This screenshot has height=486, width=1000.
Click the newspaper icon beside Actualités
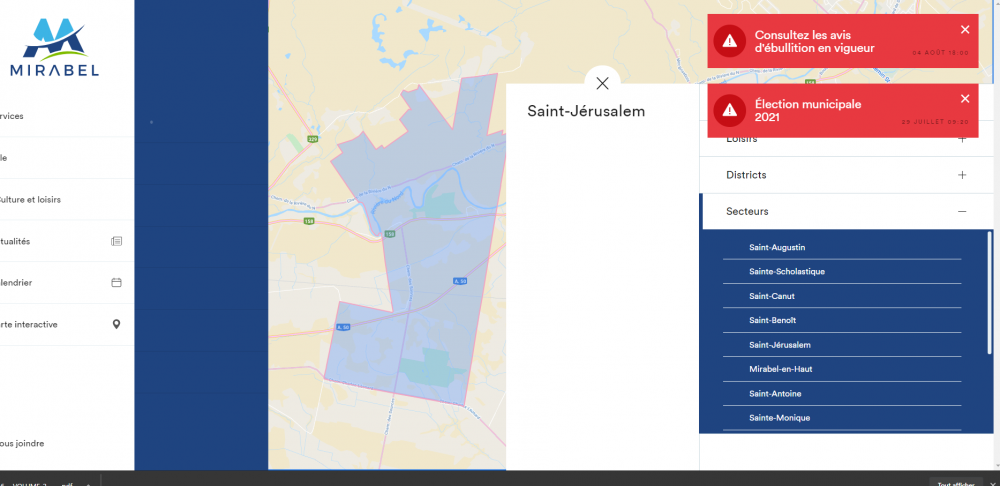(116, 241)
